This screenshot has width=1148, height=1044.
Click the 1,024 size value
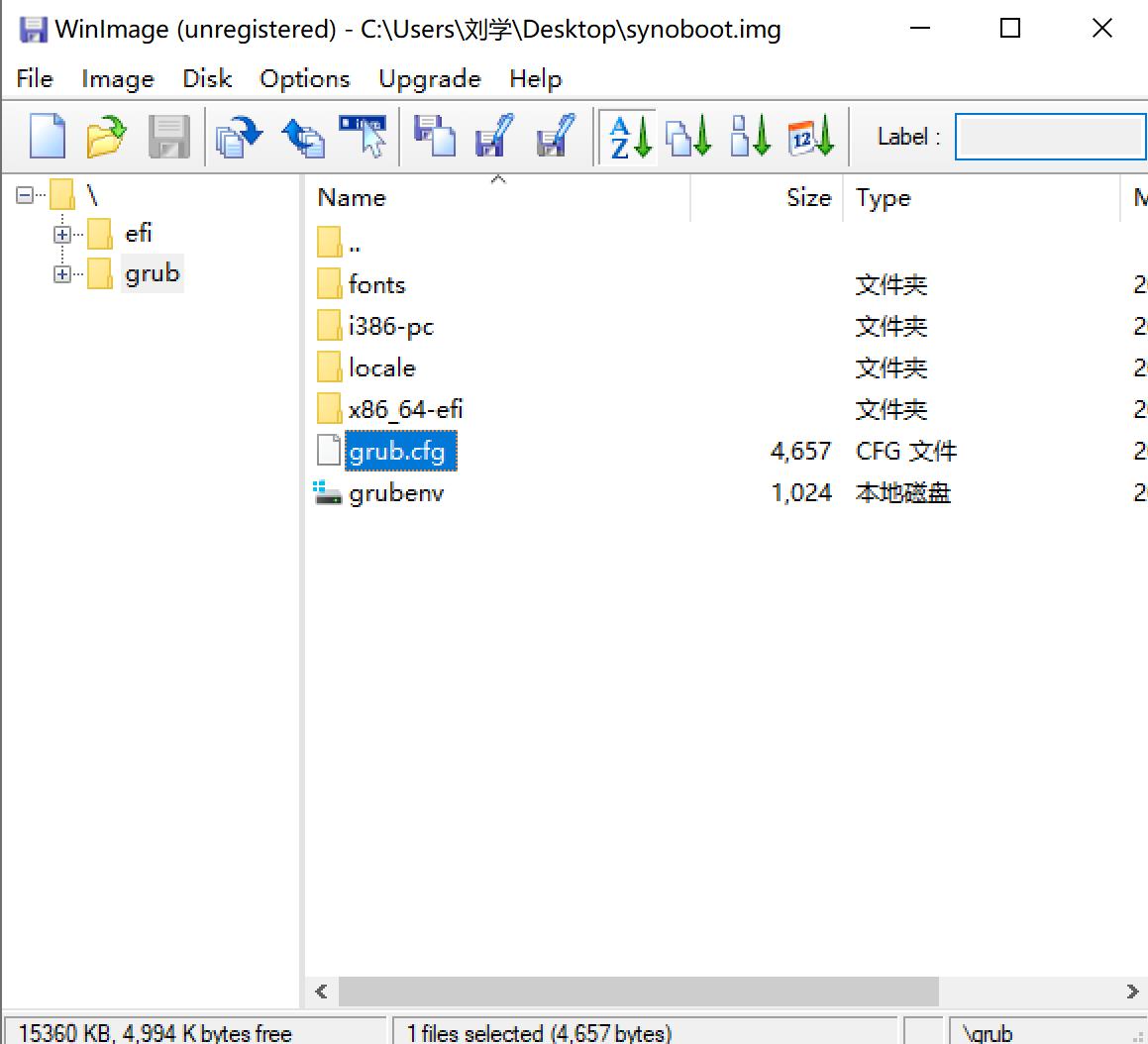[801, 492]
